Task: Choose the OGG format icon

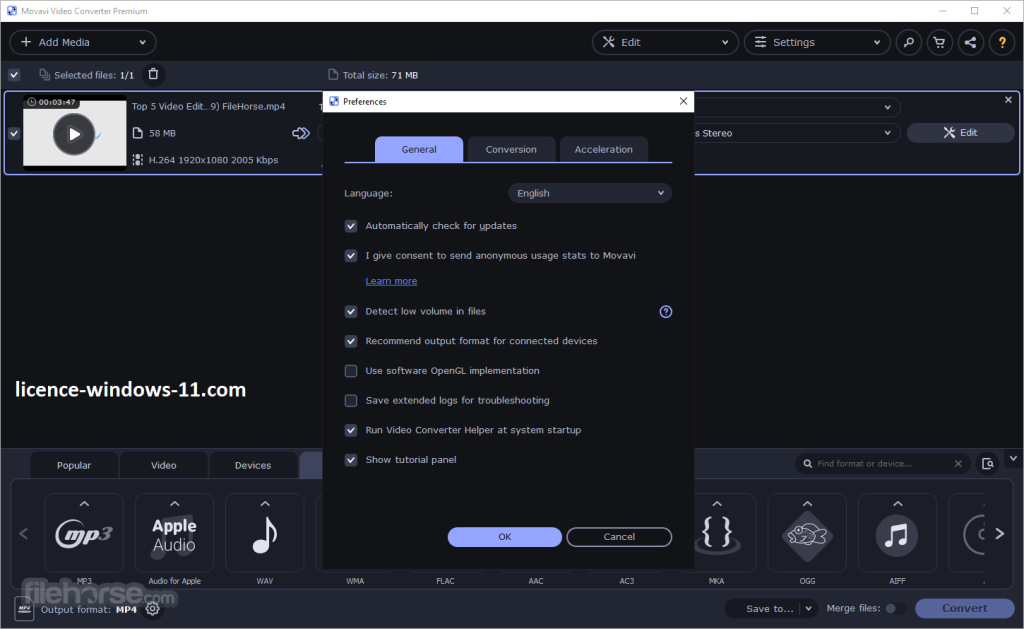Action: tap(806, 533)
